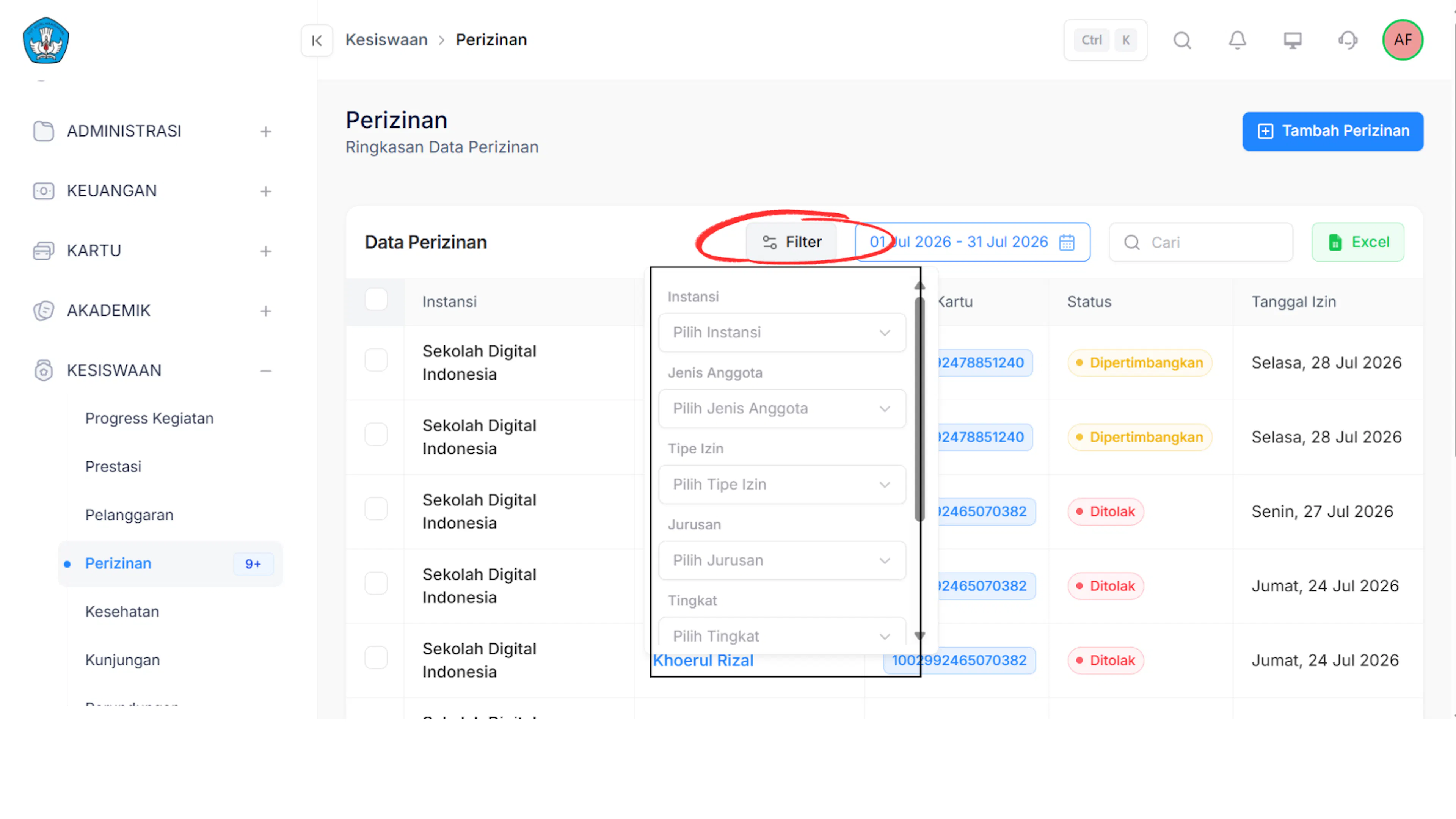Check the first Sekolah Digital Indonesia row
Screen dimensions: 1456x819
tap(376, 359)
